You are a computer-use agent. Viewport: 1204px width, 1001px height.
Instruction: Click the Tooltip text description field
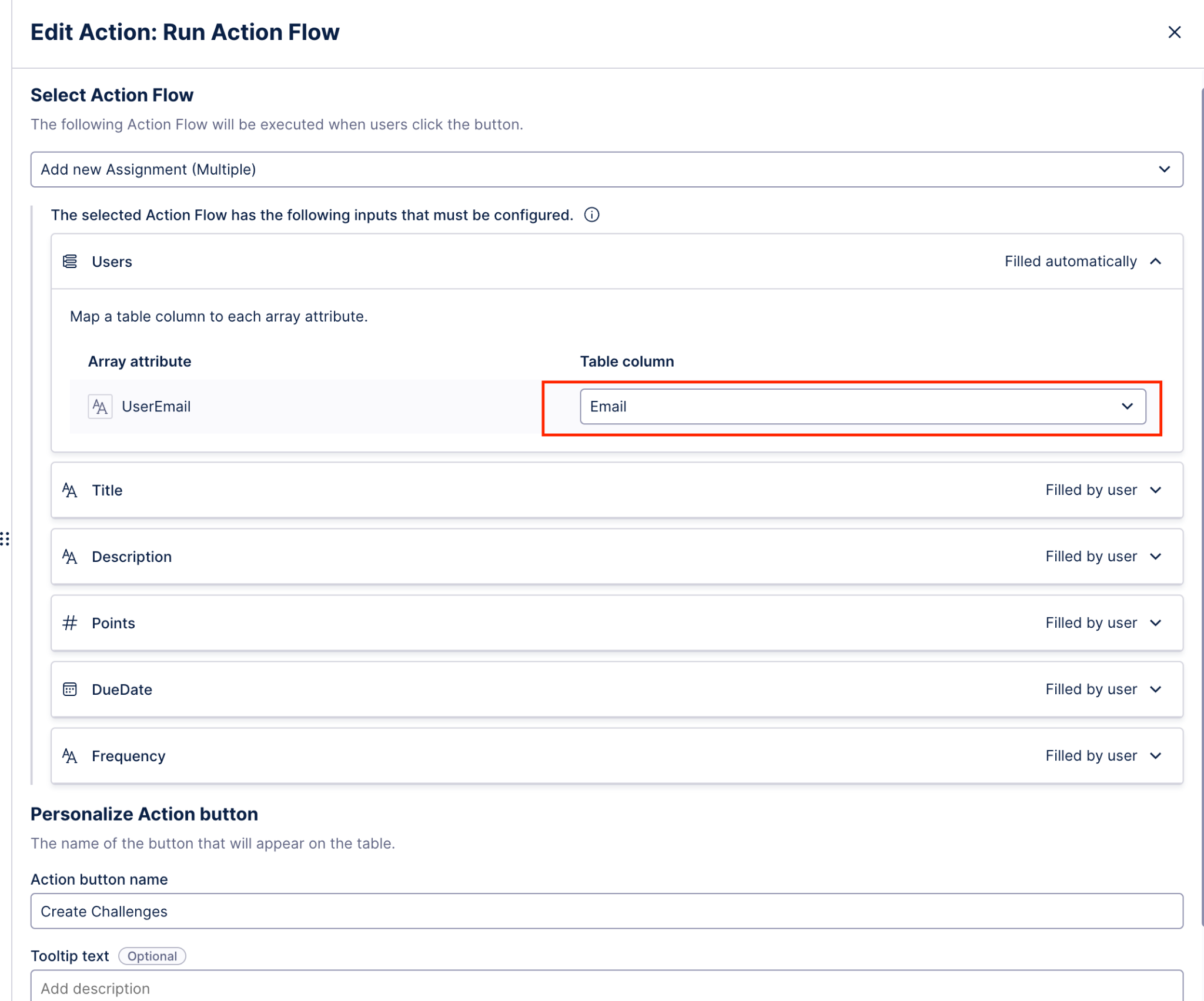click(607, 986)
